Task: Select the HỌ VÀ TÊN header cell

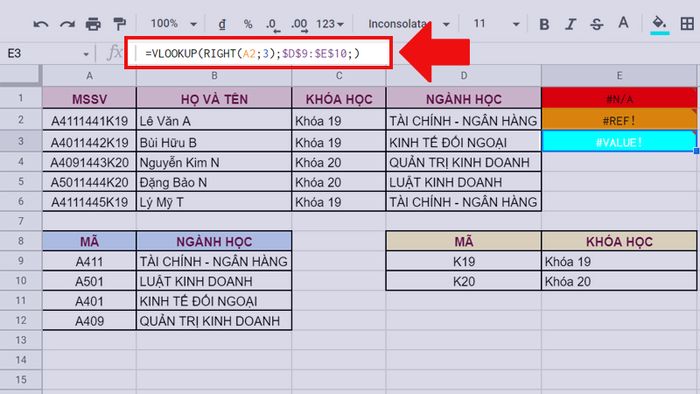Action: [214, 99]
